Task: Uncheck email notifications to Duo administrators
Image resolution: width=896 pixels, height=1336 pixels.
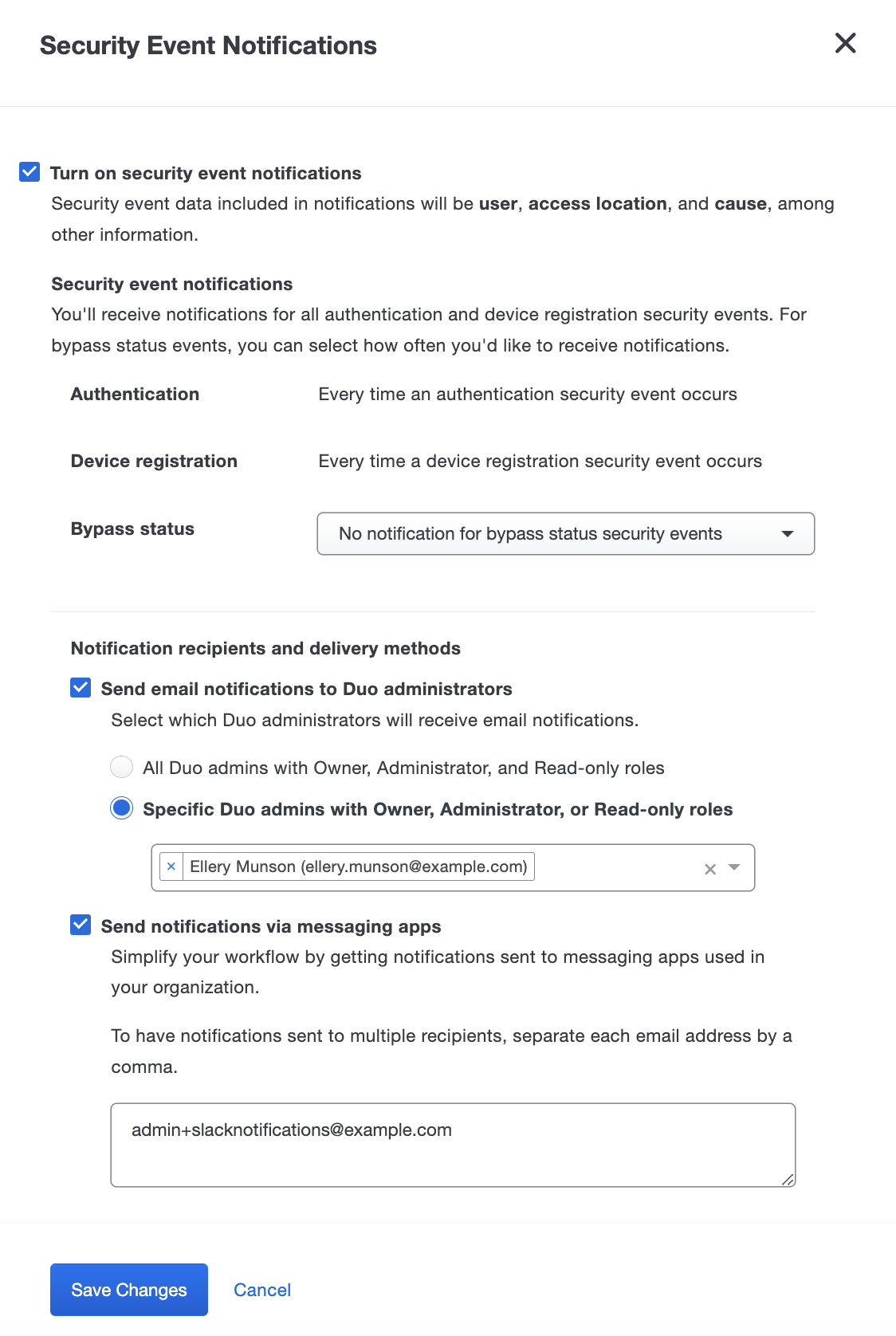Action: (x=80, y=688)
